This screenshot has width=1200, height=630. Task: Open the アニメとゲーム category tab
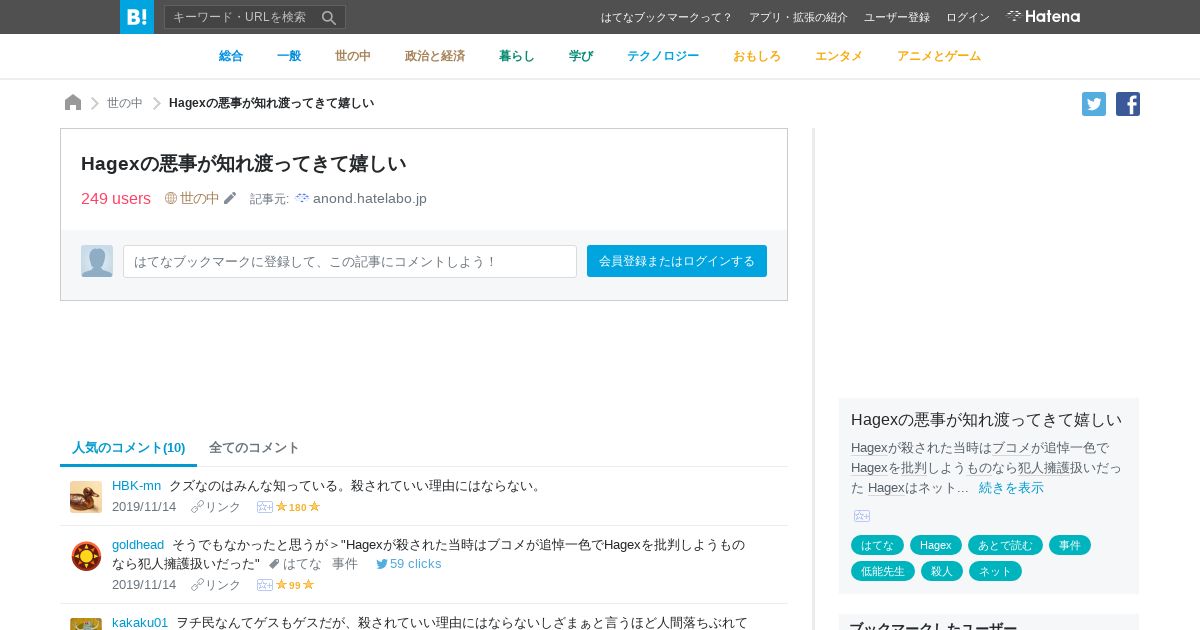pos(939,56)
